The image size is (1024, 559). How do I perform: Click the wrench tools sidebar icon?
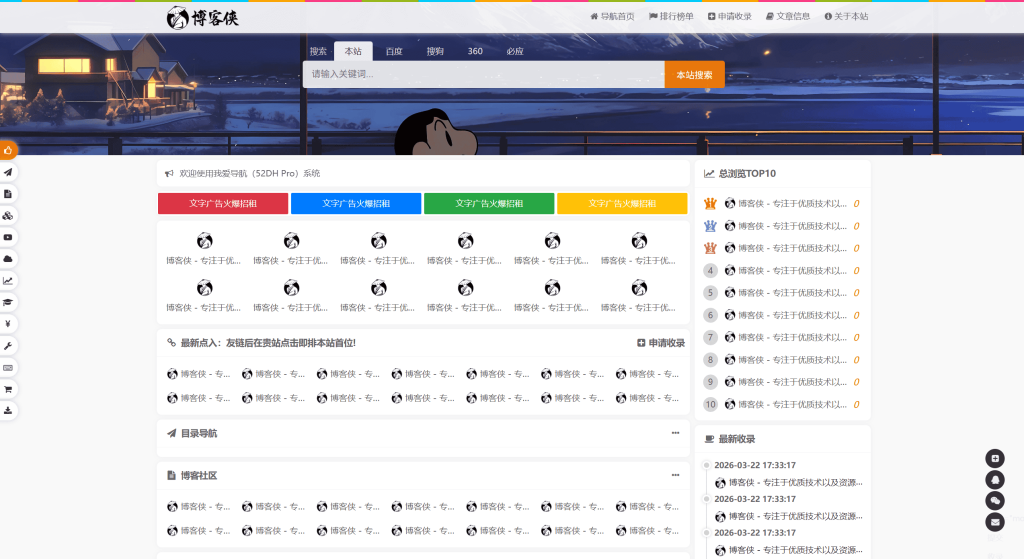pos(8,345)
